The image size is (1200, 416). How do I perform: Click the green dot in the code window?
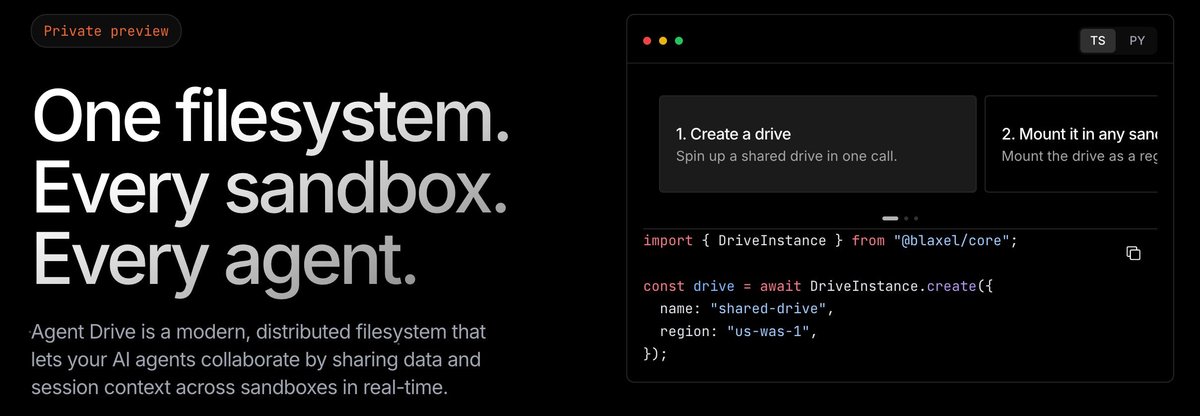point(679,41)
